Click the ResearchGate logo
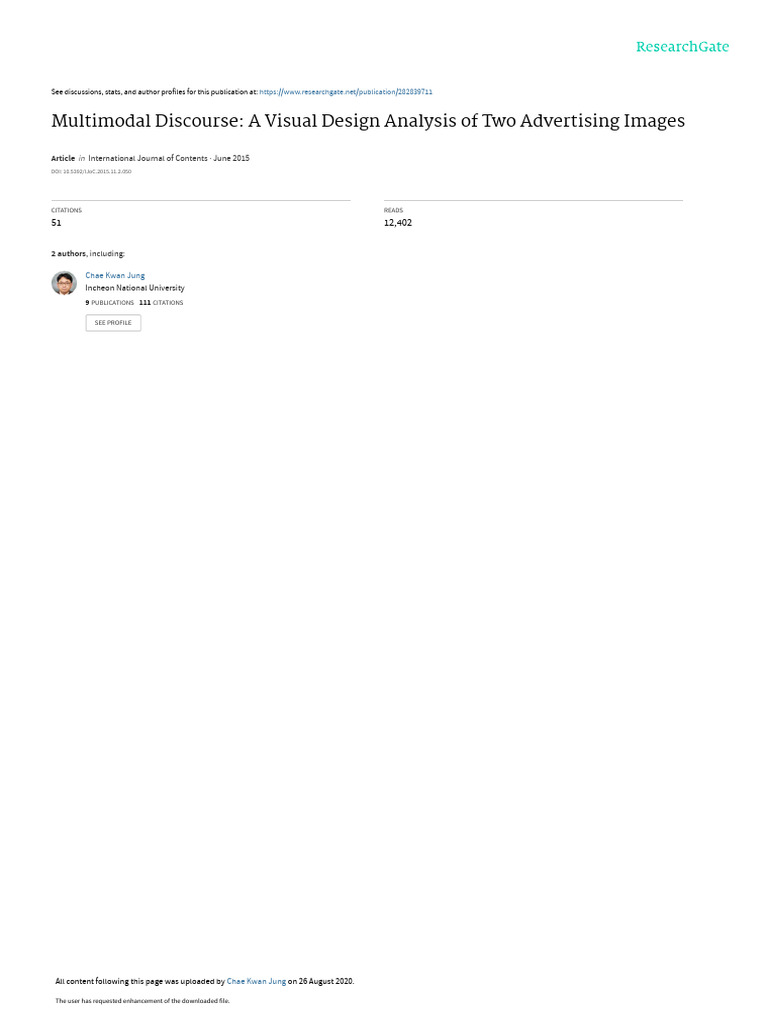This screenshot has width=768, height=1024. pos(682,47)
